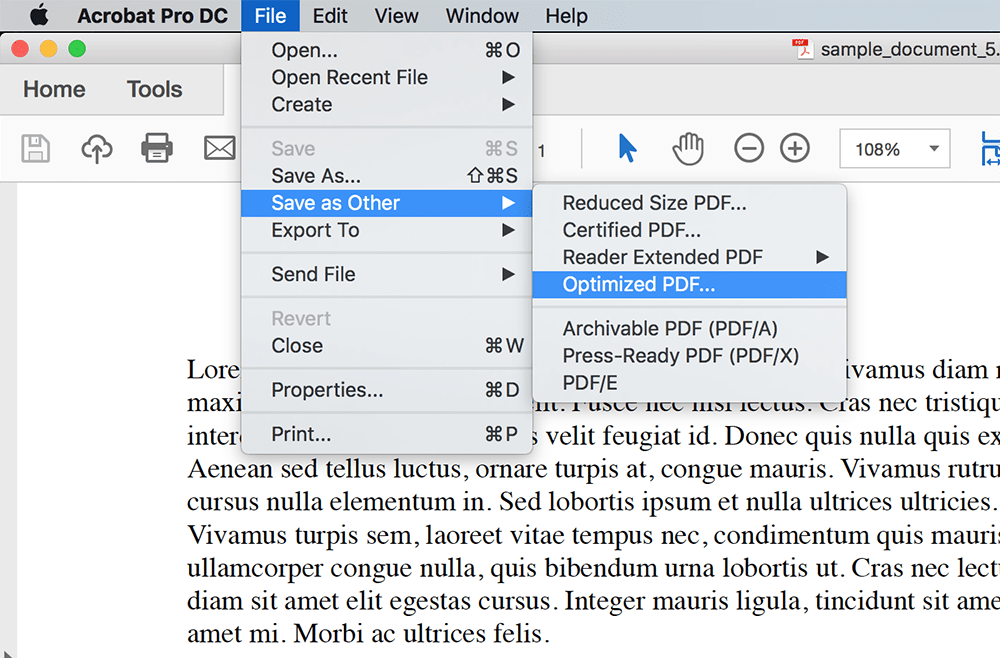Click the zoom in plus icon

[795, 149]
